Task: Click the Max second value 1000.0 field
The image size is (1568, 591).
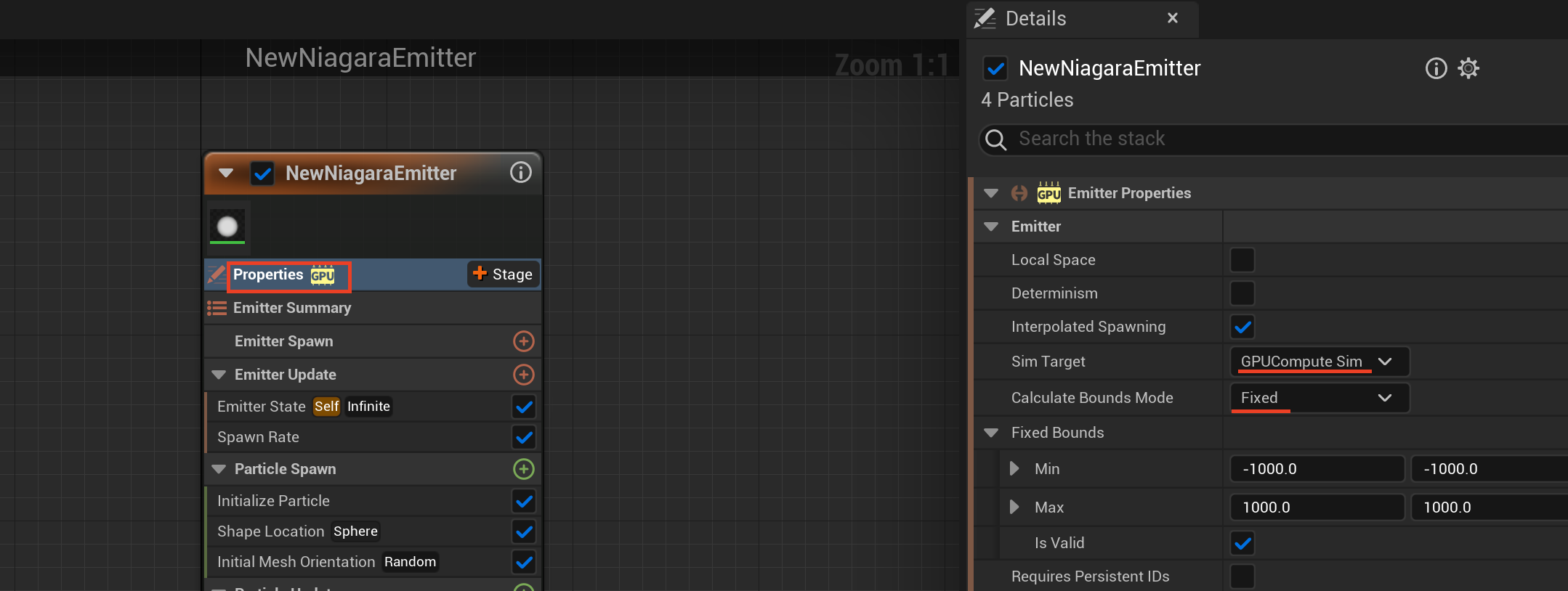Action: 1490,508
